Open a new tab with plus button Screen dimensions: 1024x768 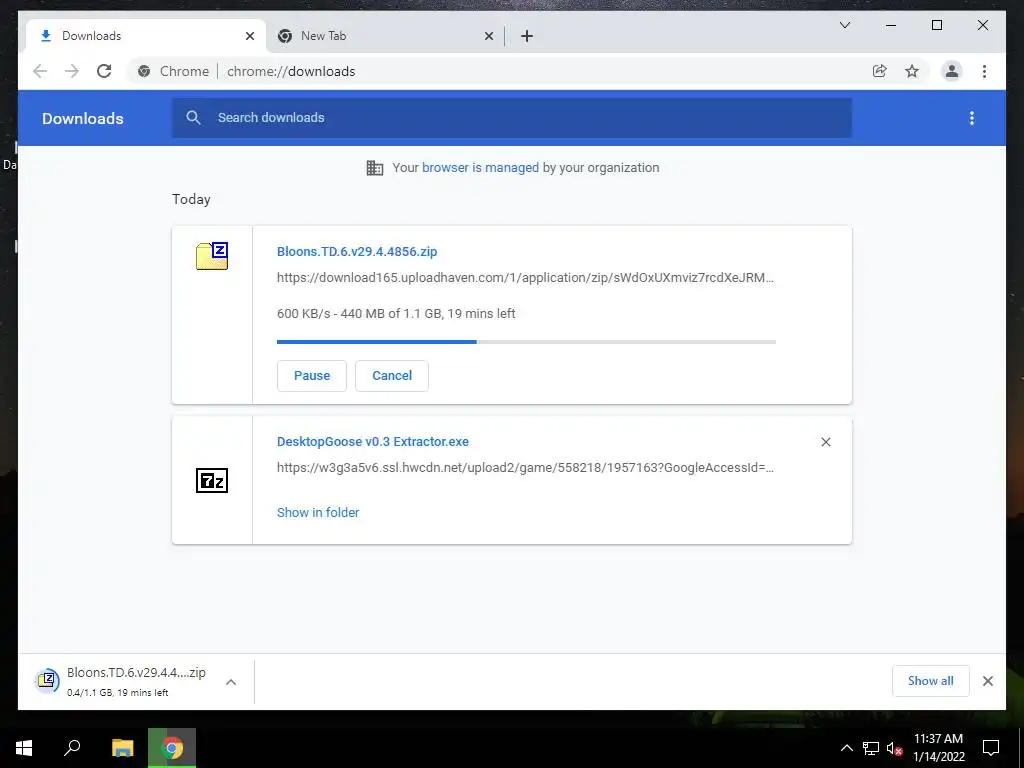(x=527, y=36)
